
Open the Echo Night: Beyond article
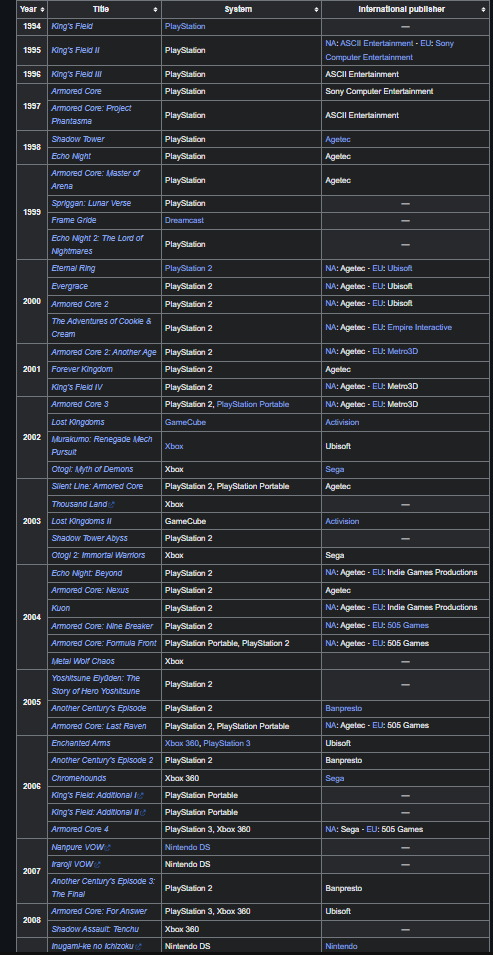tap(87, 574)
